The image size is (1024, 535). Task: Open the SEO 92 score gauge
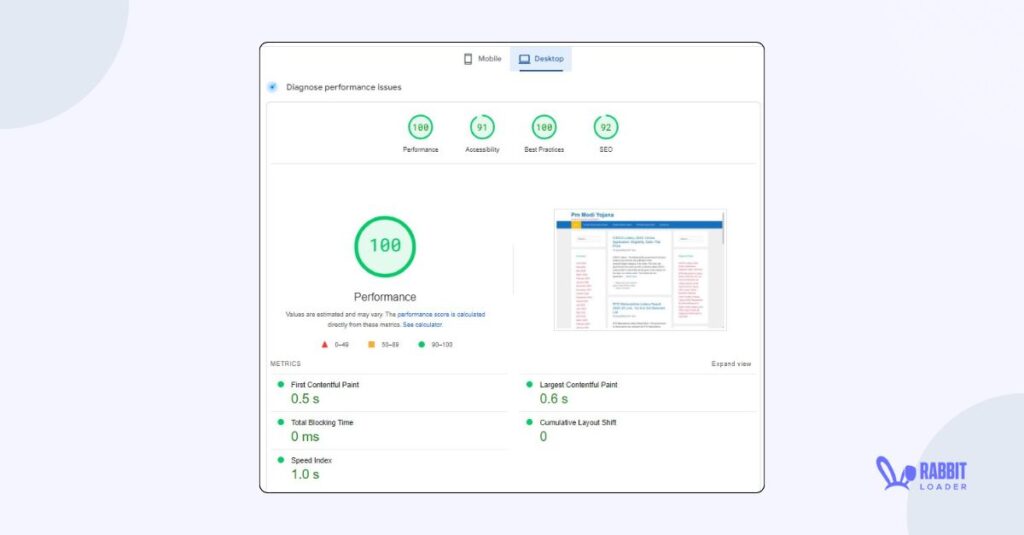click(x=606, y=127)
